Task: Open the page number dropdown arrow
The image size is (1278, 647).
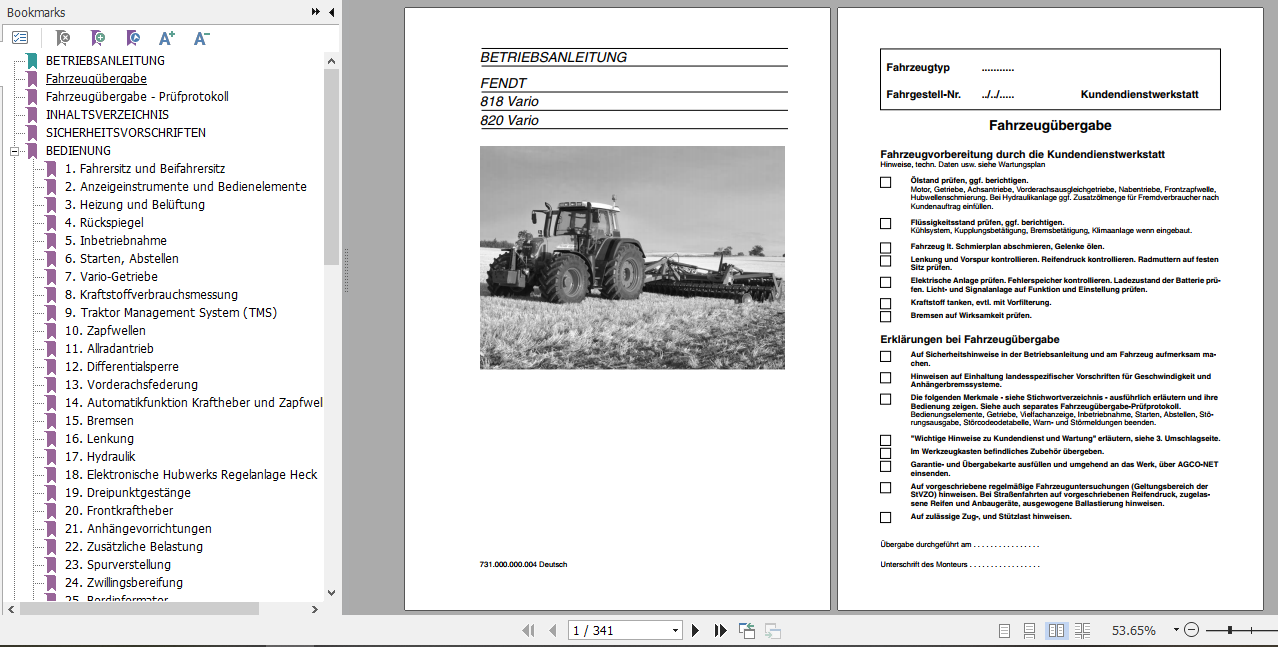Action: click(x=675, y=630)
